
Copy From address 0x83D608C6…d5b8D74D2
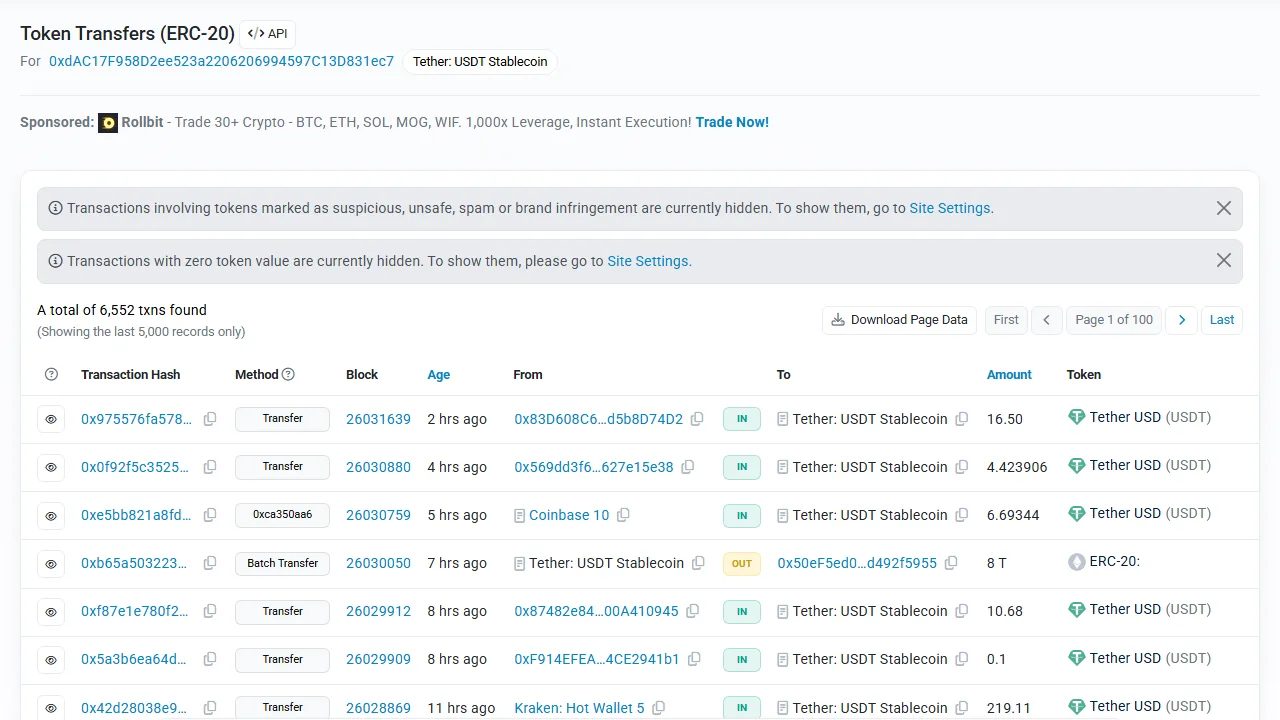click(x=697, y=419)
